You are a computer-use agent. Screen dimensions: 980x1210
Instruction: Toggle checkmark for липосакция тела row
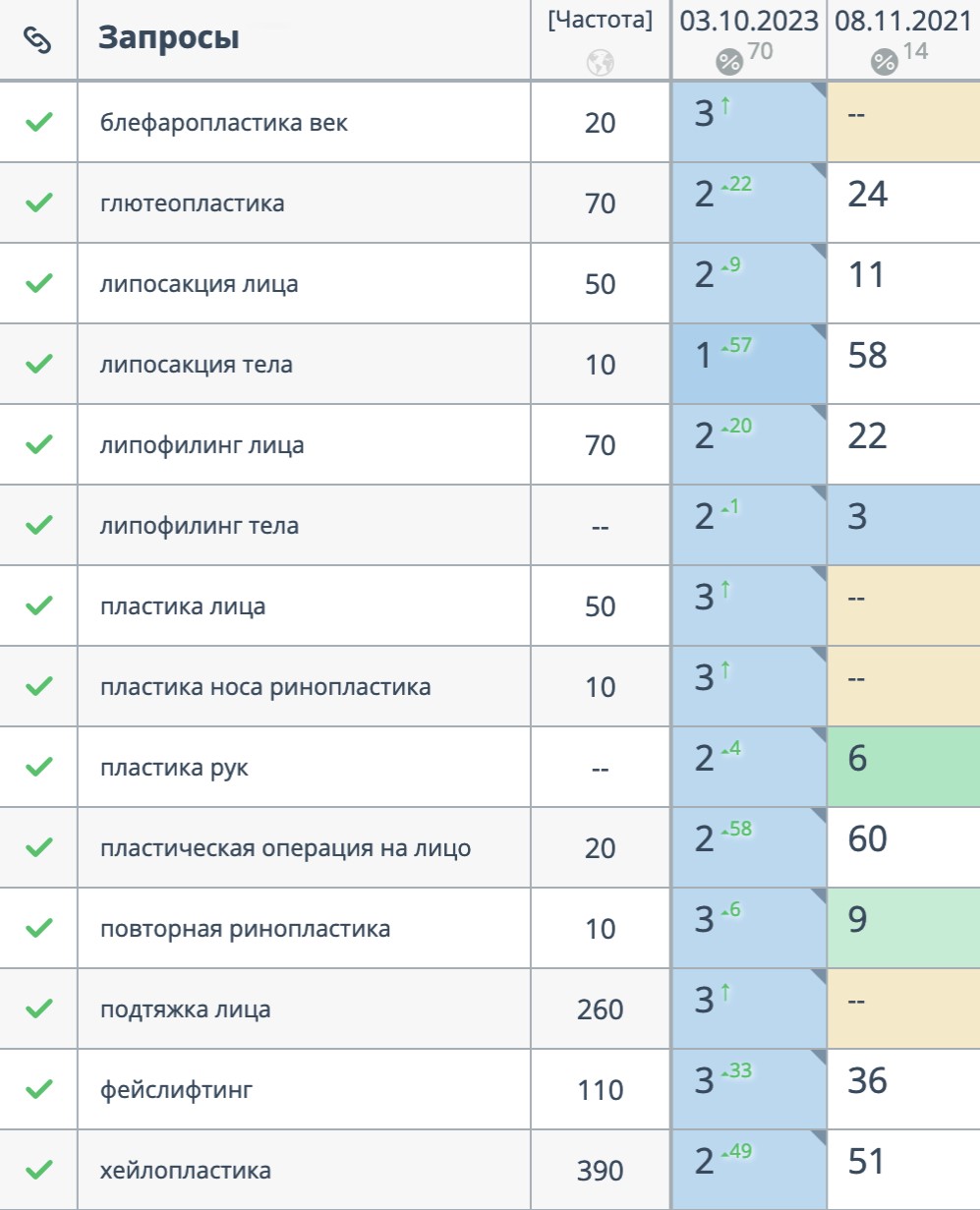(38, 364)
